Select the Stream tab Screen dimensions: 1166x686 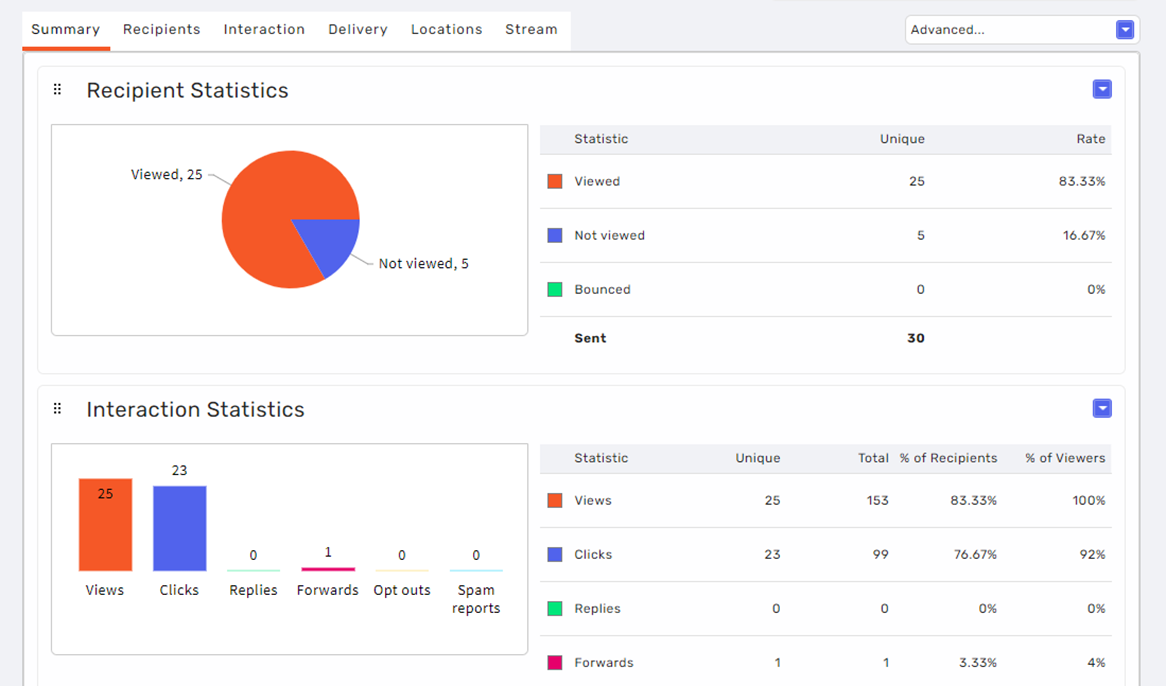(531, 30)
